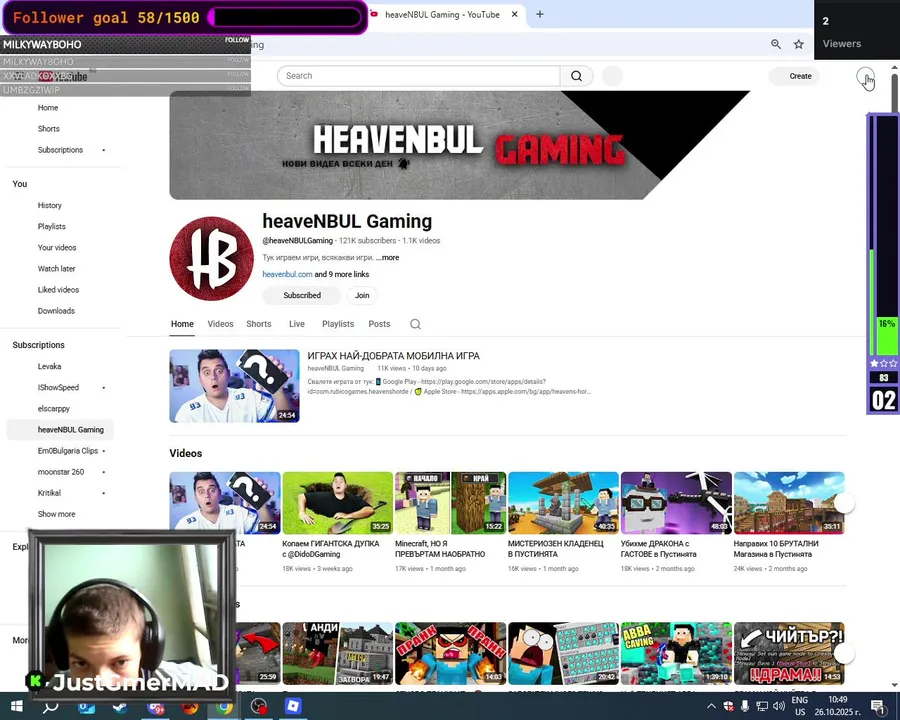
Task: Open the Roblox taskbar icon
Action: 293,706
